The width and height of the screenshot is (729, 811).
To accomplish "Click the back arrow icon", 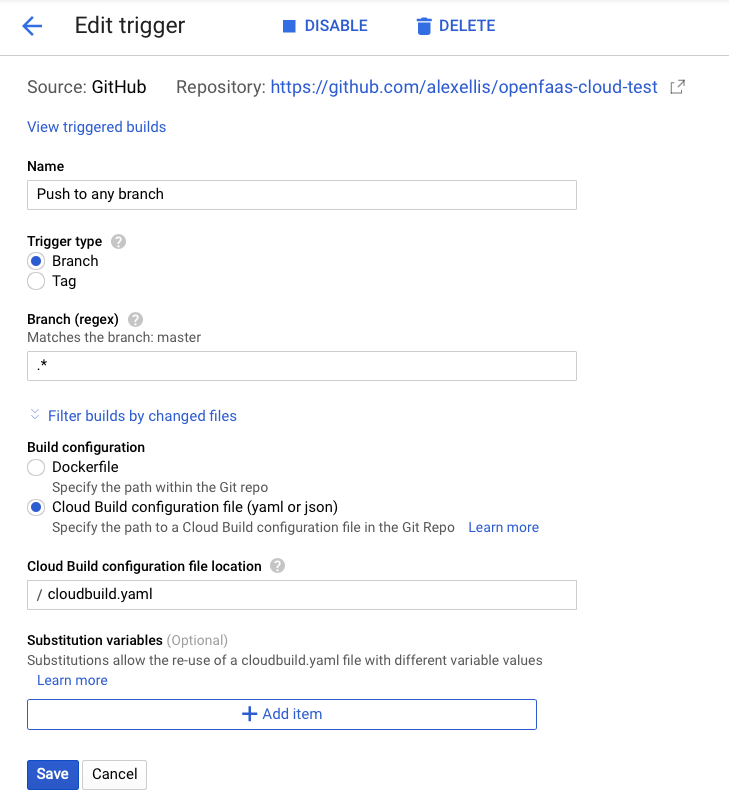I will point(32,26).
